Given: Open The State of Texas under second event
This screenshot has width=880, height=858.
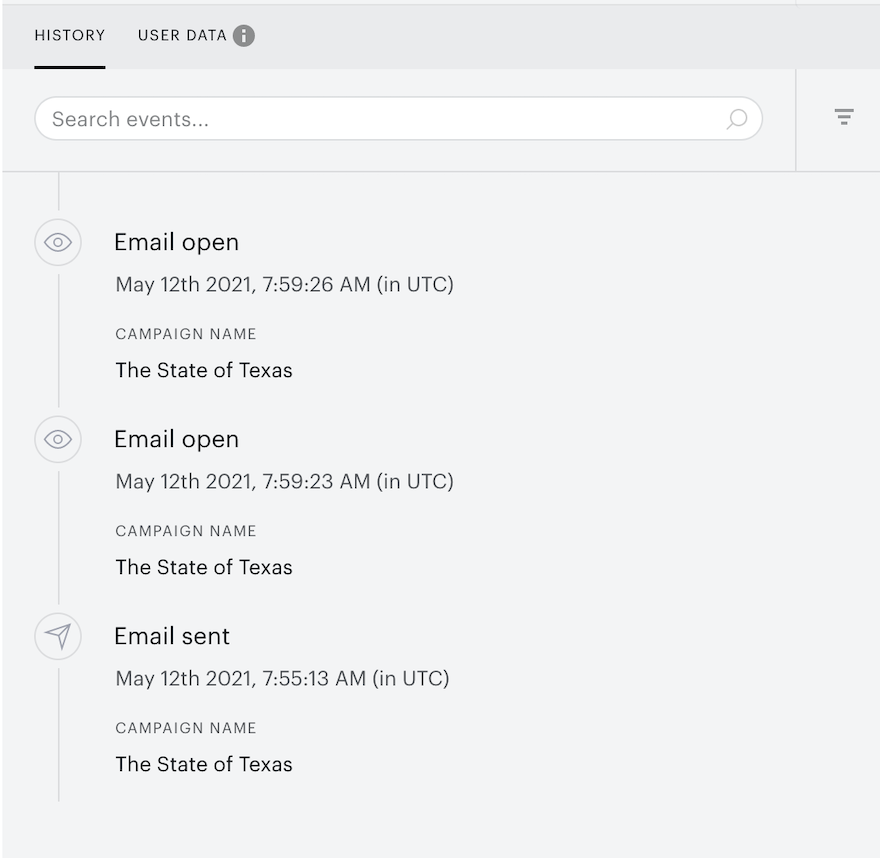Looking at the screenshot, I should [204, 567].
